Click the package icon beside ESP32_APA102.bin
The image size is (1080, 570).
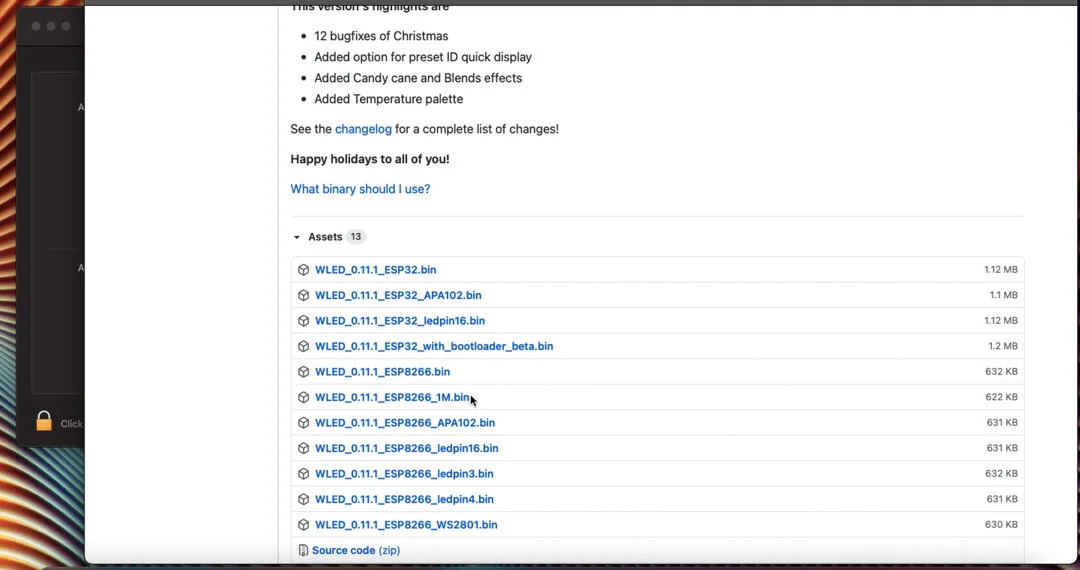tap(303, 295)
